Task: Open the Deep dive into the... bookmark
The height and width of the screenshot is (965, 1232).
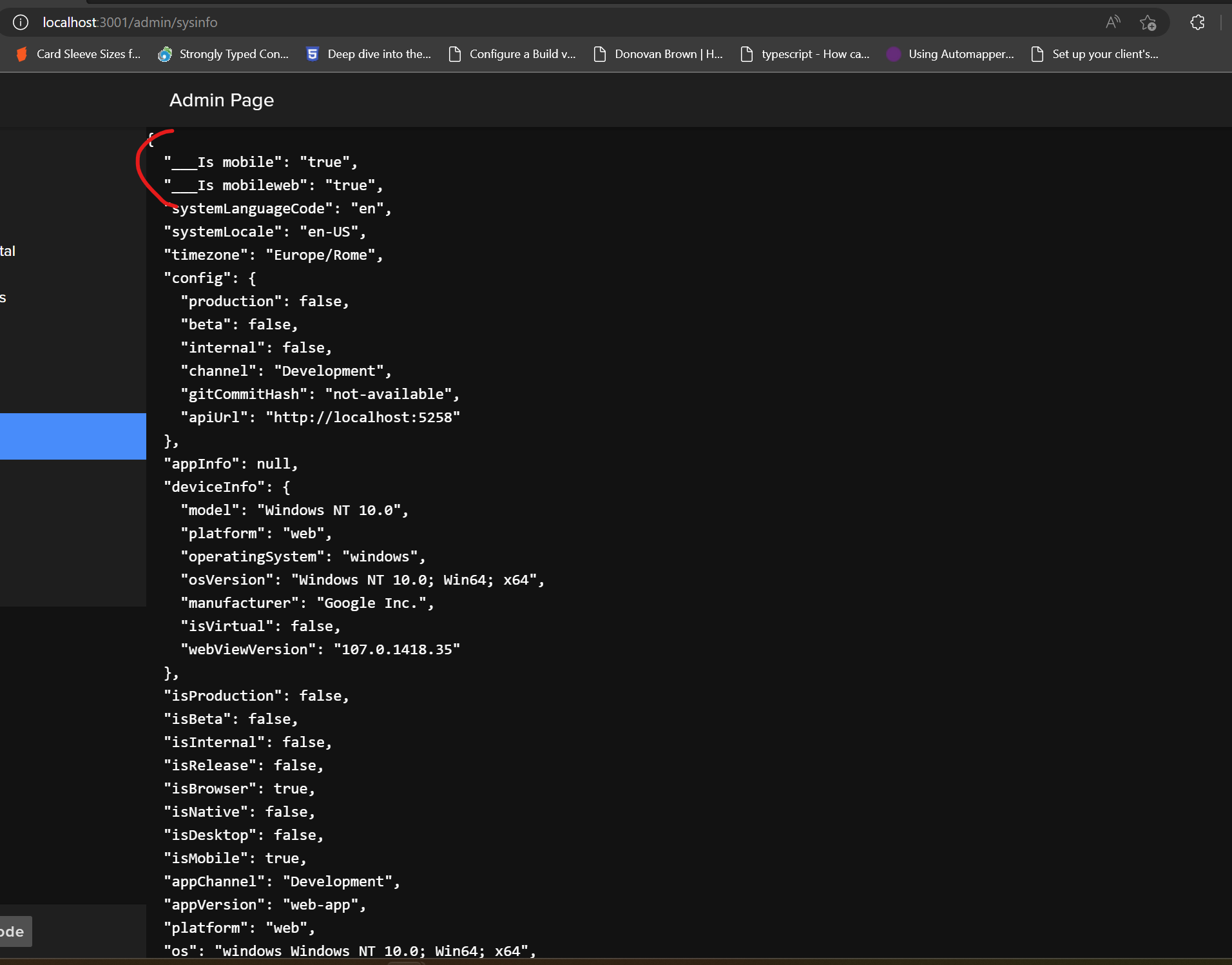Action: point(369,54)
